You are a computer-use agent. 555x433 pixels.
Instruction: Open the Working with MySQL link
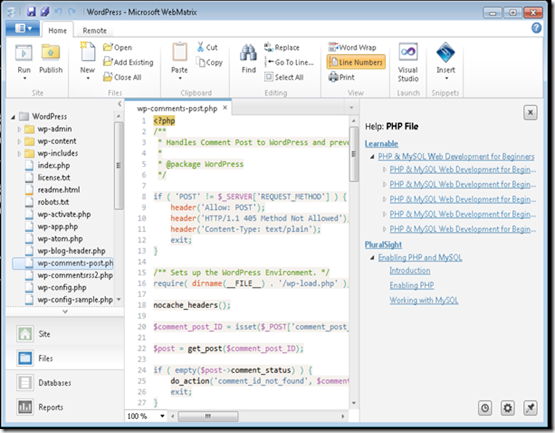point(424,301)
